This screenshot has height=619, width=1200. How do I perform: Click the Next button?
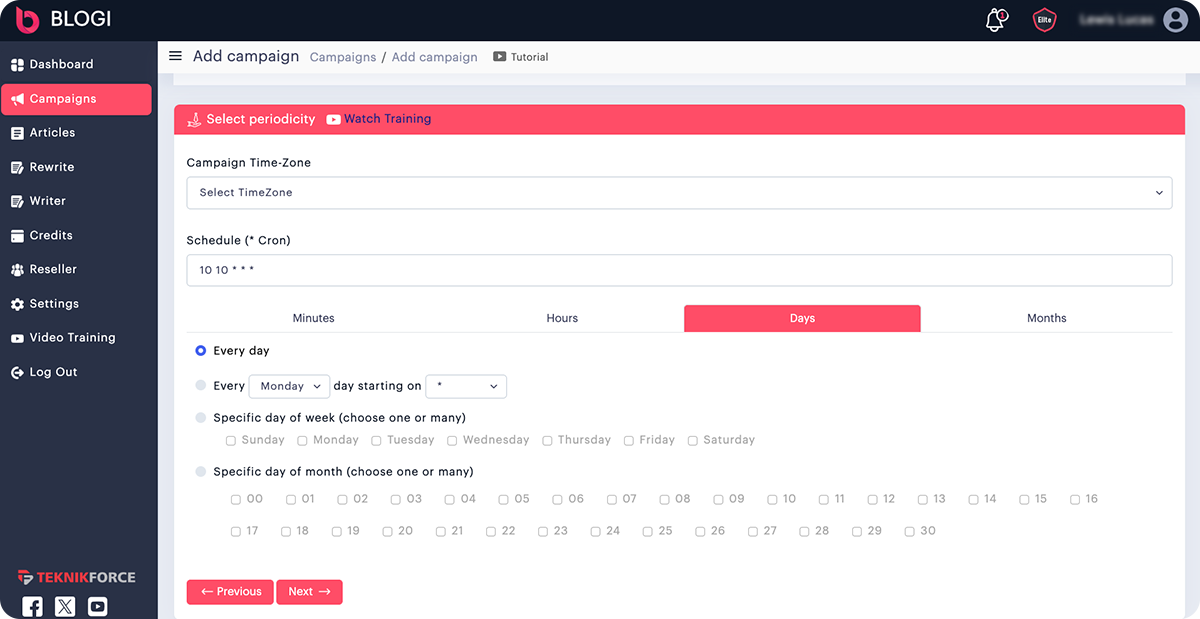pos(309,591)
